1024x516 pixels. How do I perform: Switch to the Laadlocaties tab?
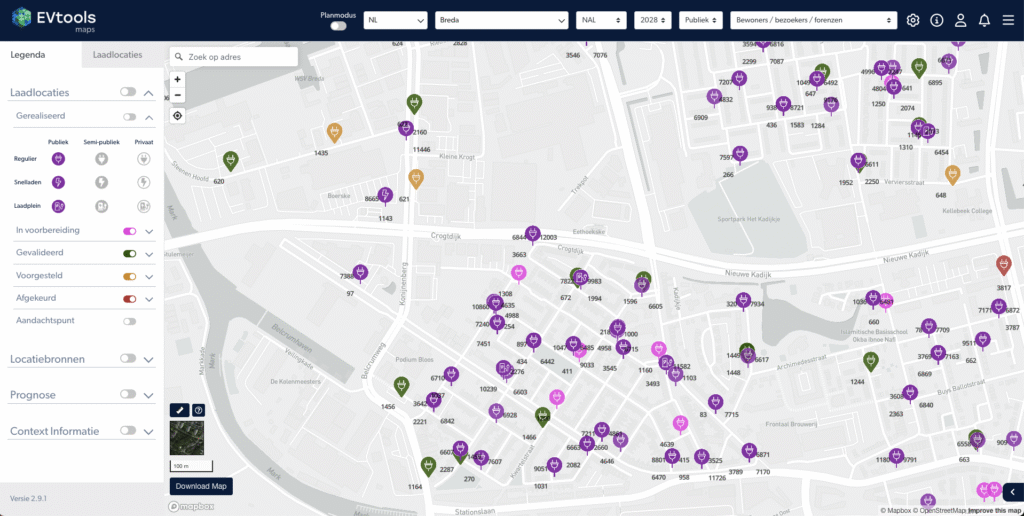117,55
